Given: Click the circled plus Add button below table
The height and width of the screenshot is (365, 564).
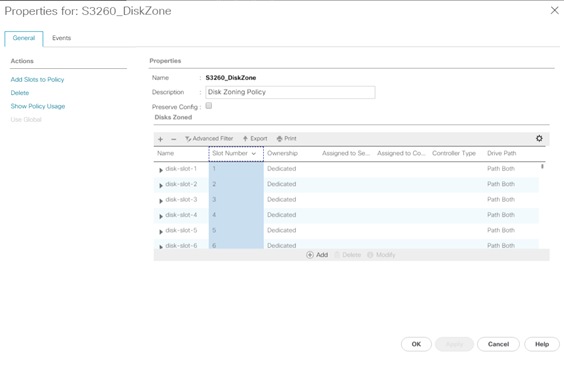Looking at the screenshot, I should coord(317,255).
